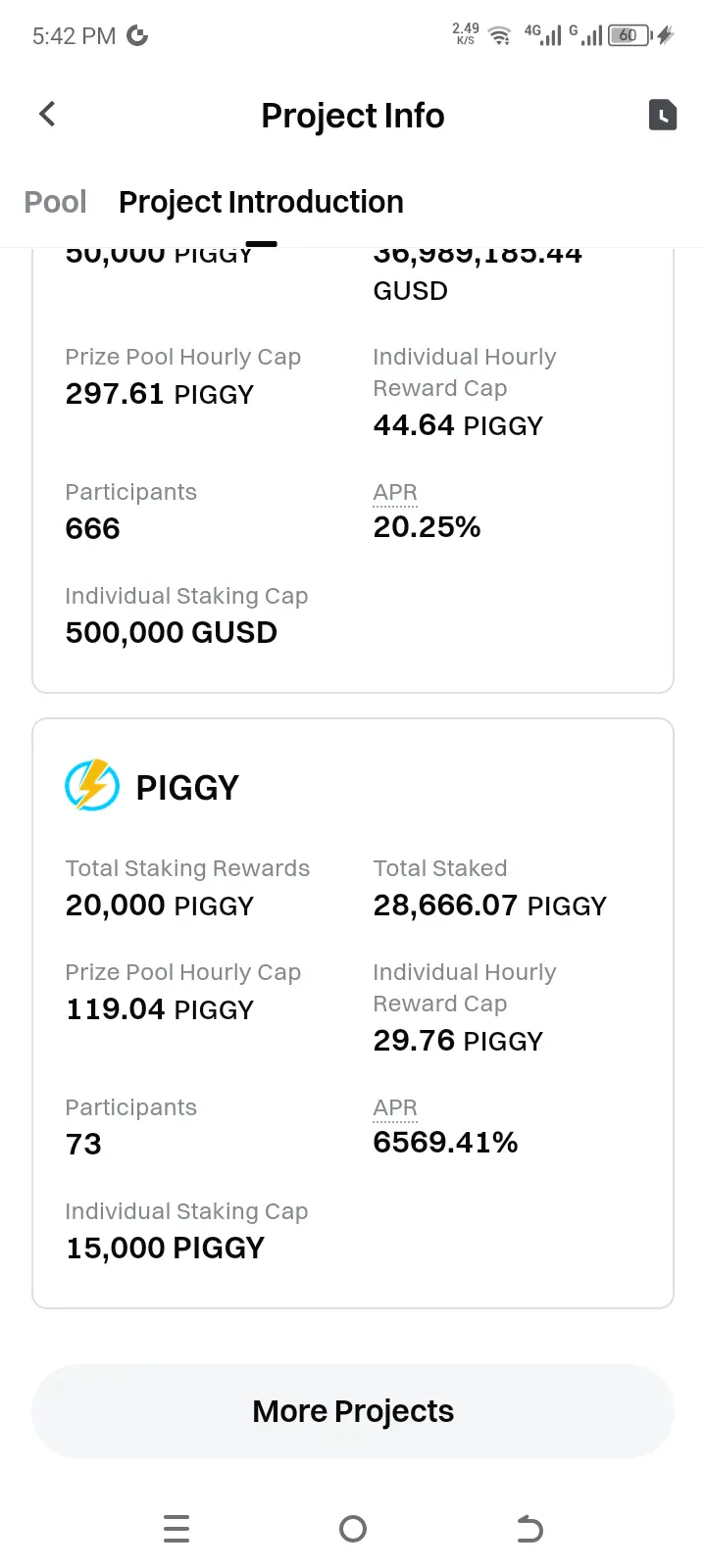Tap the PIGGY pool card title
Screen dimensions: 706x1568
coord(187,788)
